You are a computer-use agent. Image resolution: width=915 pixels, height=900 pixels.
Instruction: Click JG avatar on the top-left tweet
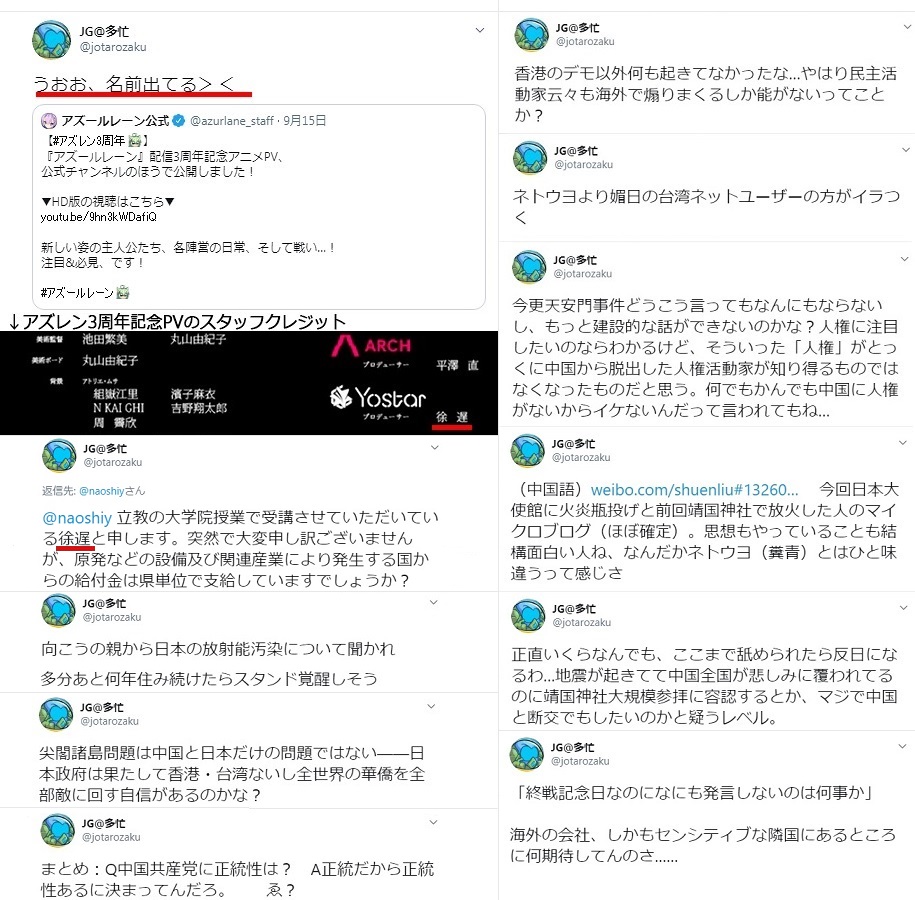(51, 39)
